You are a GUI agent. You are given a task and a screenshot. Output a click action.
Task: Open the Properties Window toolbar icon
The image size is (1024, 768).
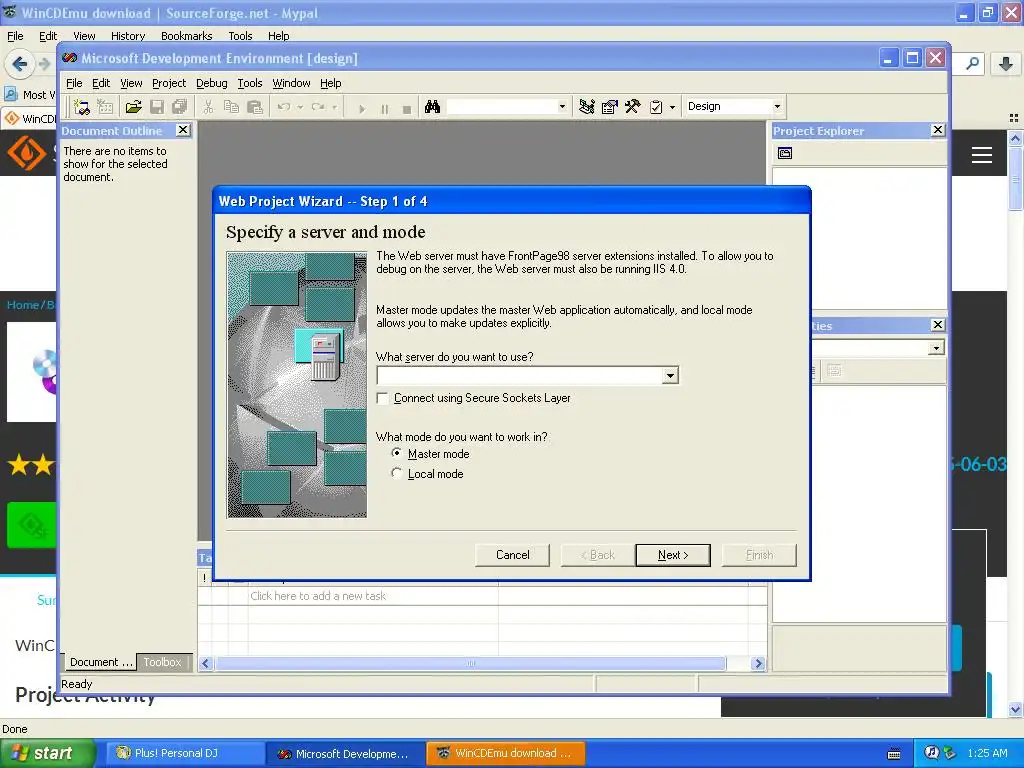pyautogui.click(x=609, y=106)
